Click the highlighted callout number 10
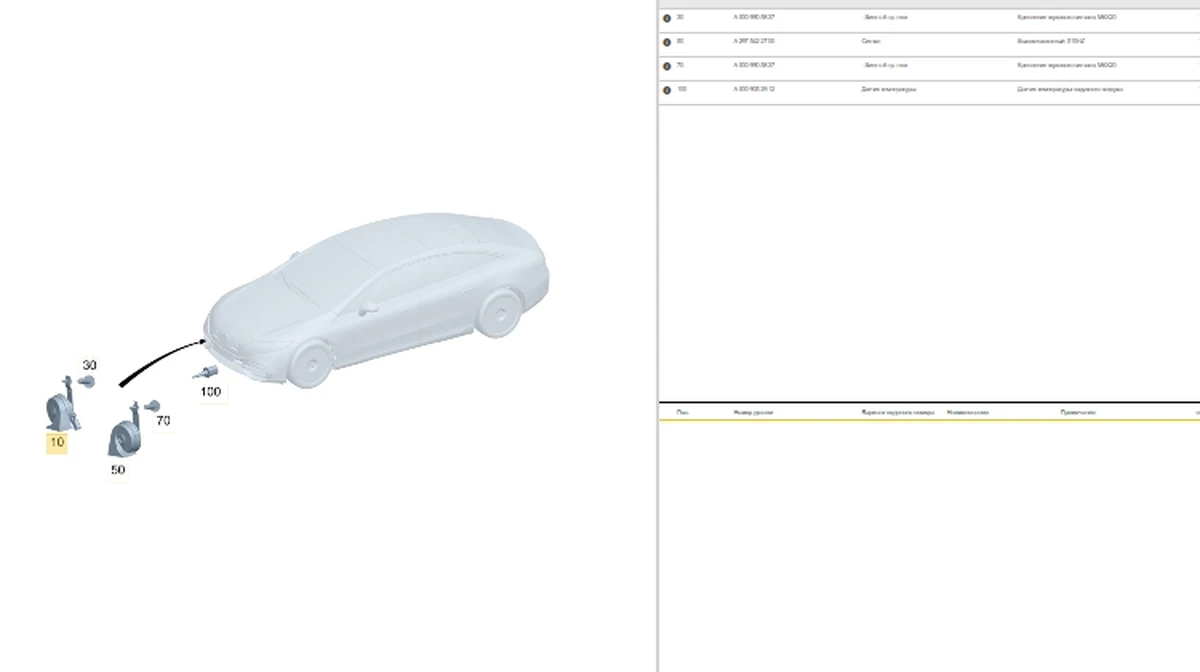Screen dimensions: 1200x672 [57, 442]
